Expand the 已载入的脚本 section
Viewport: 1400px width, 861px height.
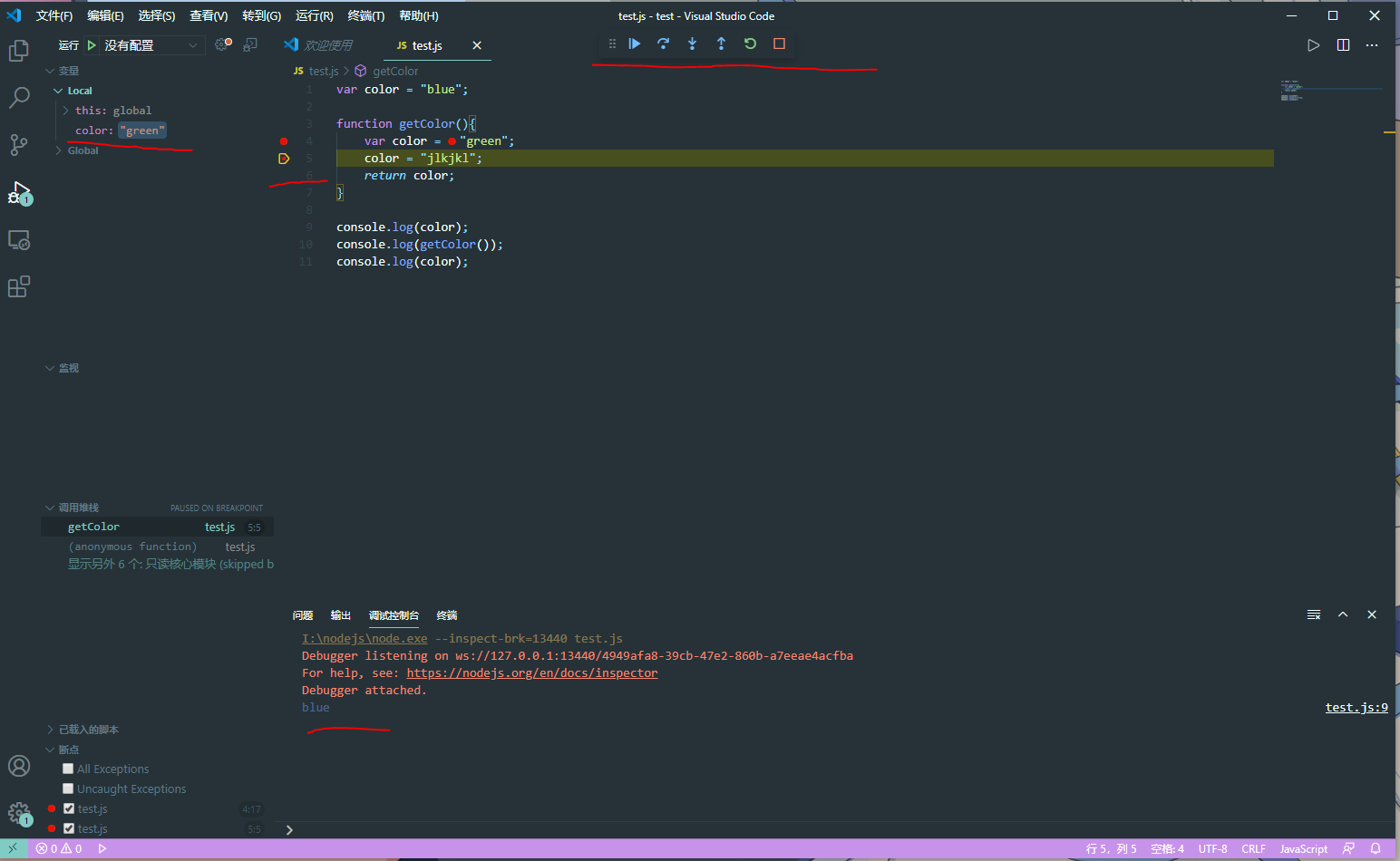tap(52, 729)
